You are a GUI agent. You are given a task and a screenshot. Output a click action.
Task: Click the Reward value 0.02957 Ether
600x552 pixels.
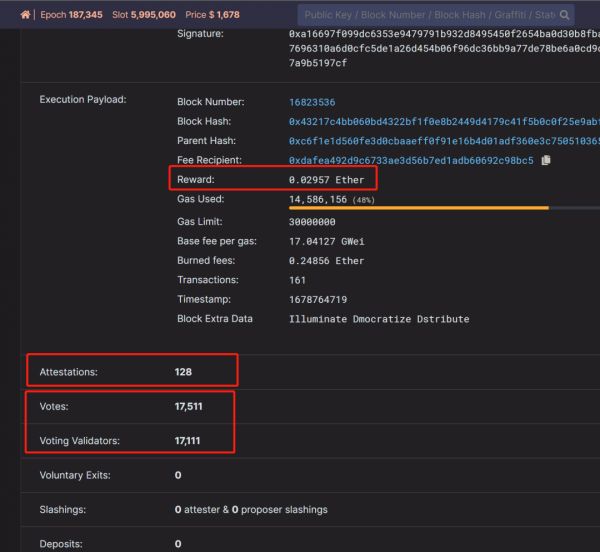(326, 180)
